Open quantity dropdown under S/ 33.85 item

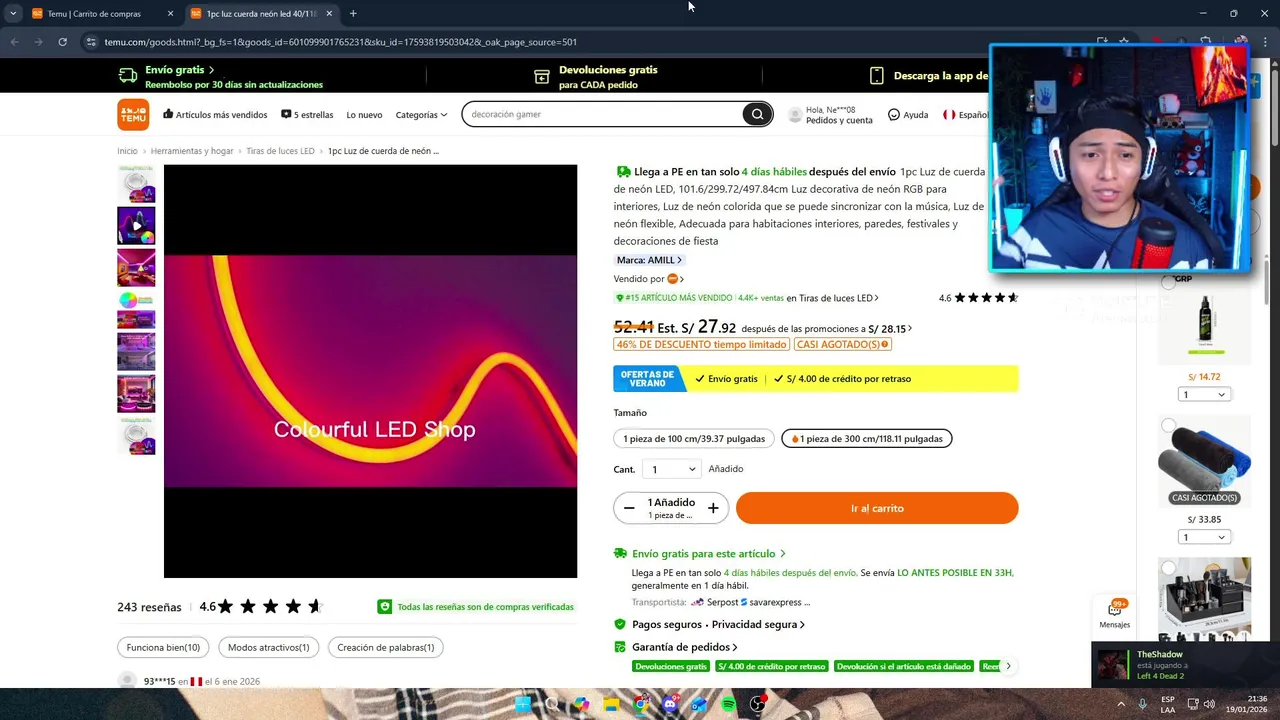(1204, 537)
